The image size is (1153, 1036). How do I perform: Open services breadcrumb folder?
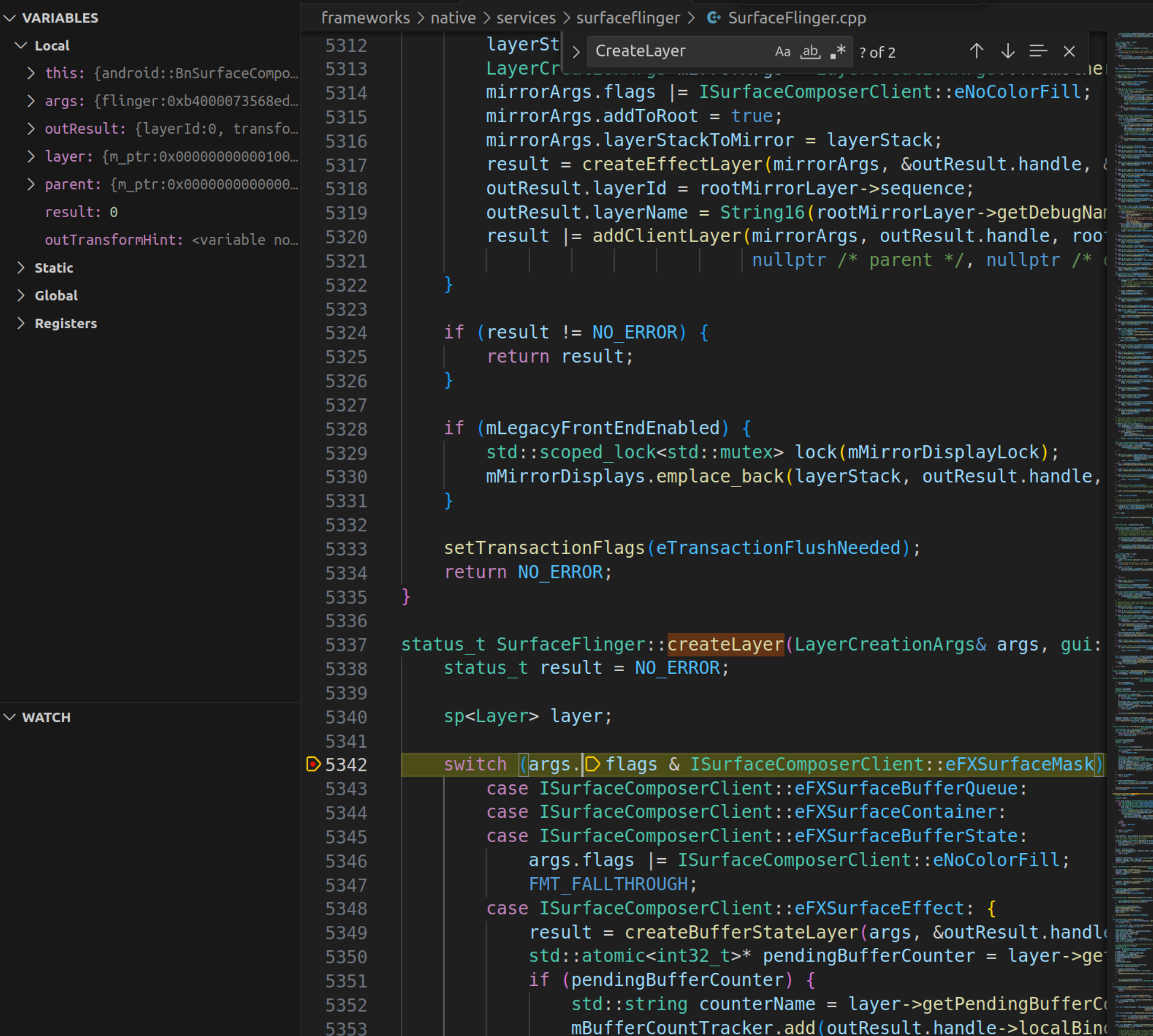pos(525,18)
